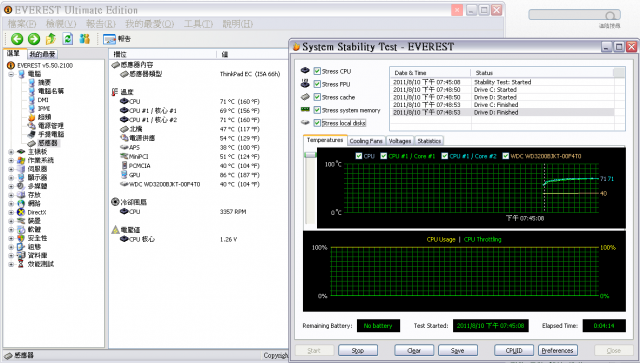This screenshot has width=640, height=363.
Task: Toggle the Stress cache checkbox
Action: 317,97
